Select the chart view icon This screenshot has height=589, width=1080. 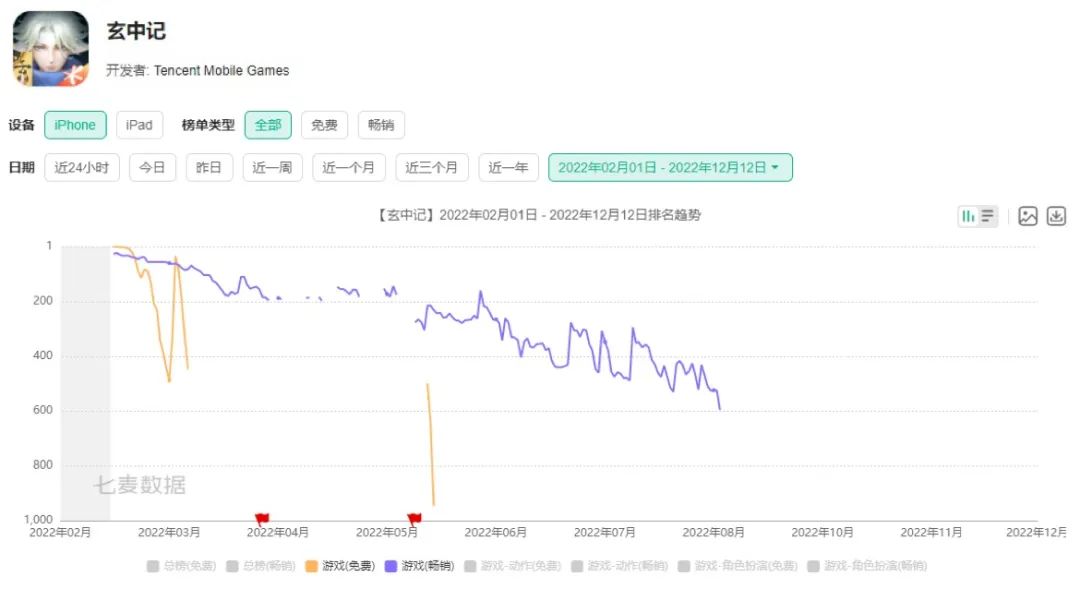(971, 216)
